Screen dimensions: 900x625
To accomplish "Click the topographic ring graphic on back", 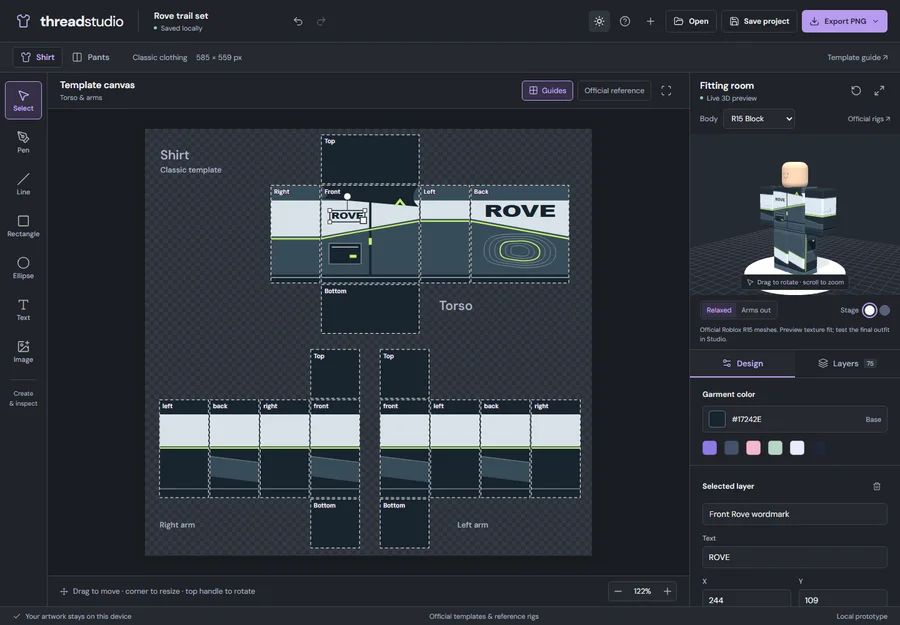I will (519, 251).
